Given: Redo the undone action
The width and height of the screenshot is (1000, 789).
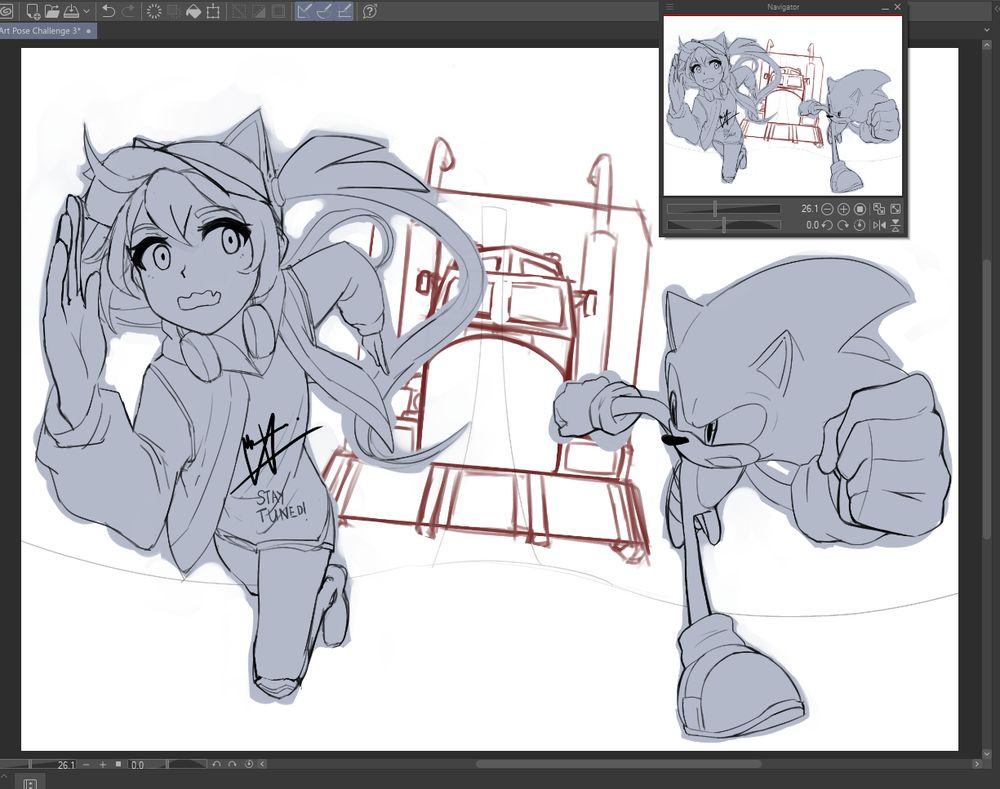Looking at the screenshot, I should [x=128, y=11].
